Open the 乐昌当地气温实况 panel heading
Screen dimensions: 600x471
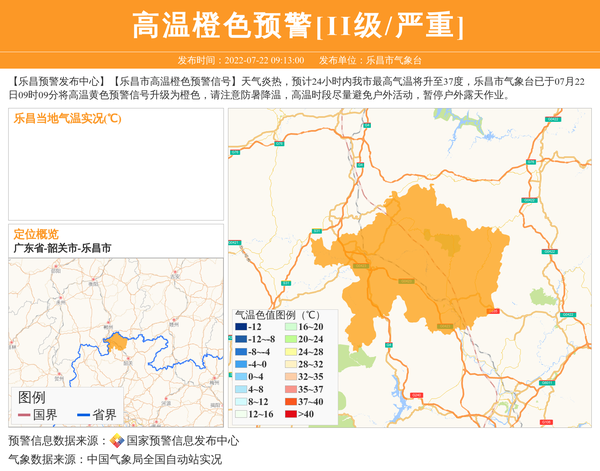click(x=67, y=118)
